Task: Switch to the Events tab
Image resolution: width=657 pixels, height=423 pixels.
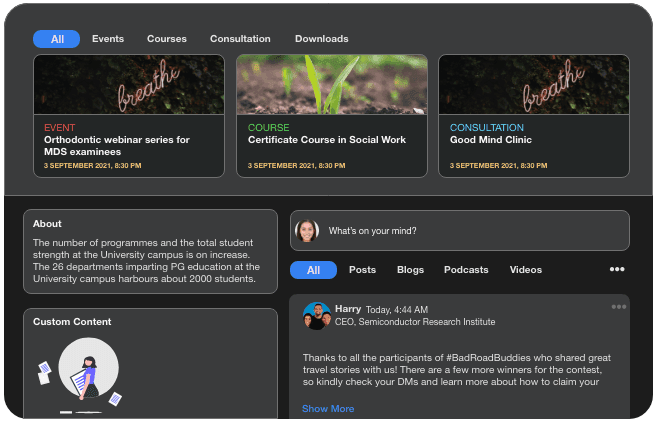Action: click(x=108, y=39)
